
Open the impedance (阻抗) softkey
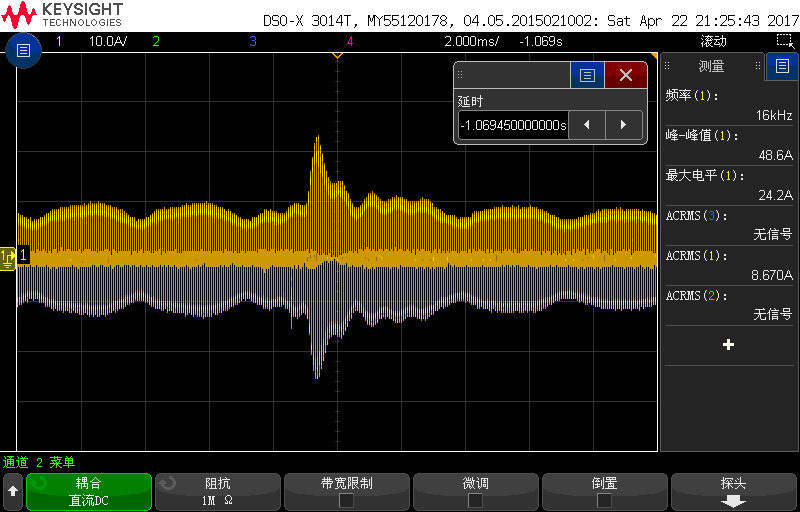[218, 492]
